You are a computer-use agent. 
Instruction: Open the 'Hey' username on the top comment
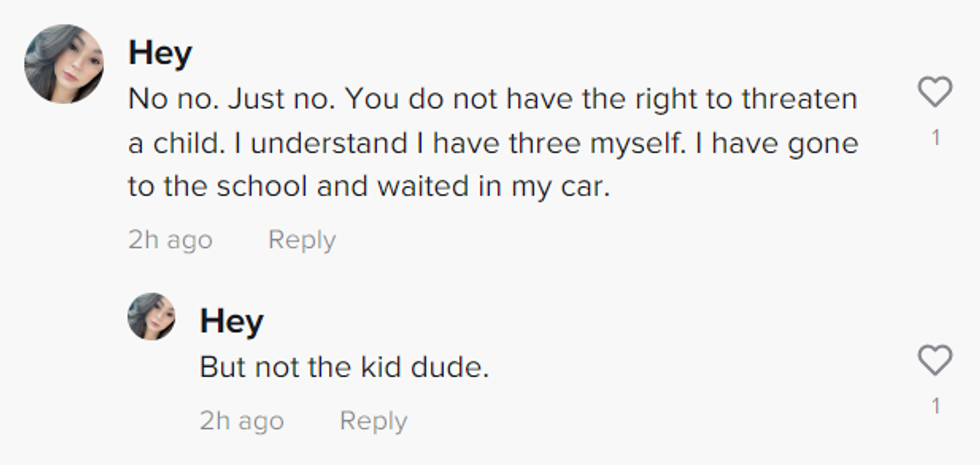(160, 53)
